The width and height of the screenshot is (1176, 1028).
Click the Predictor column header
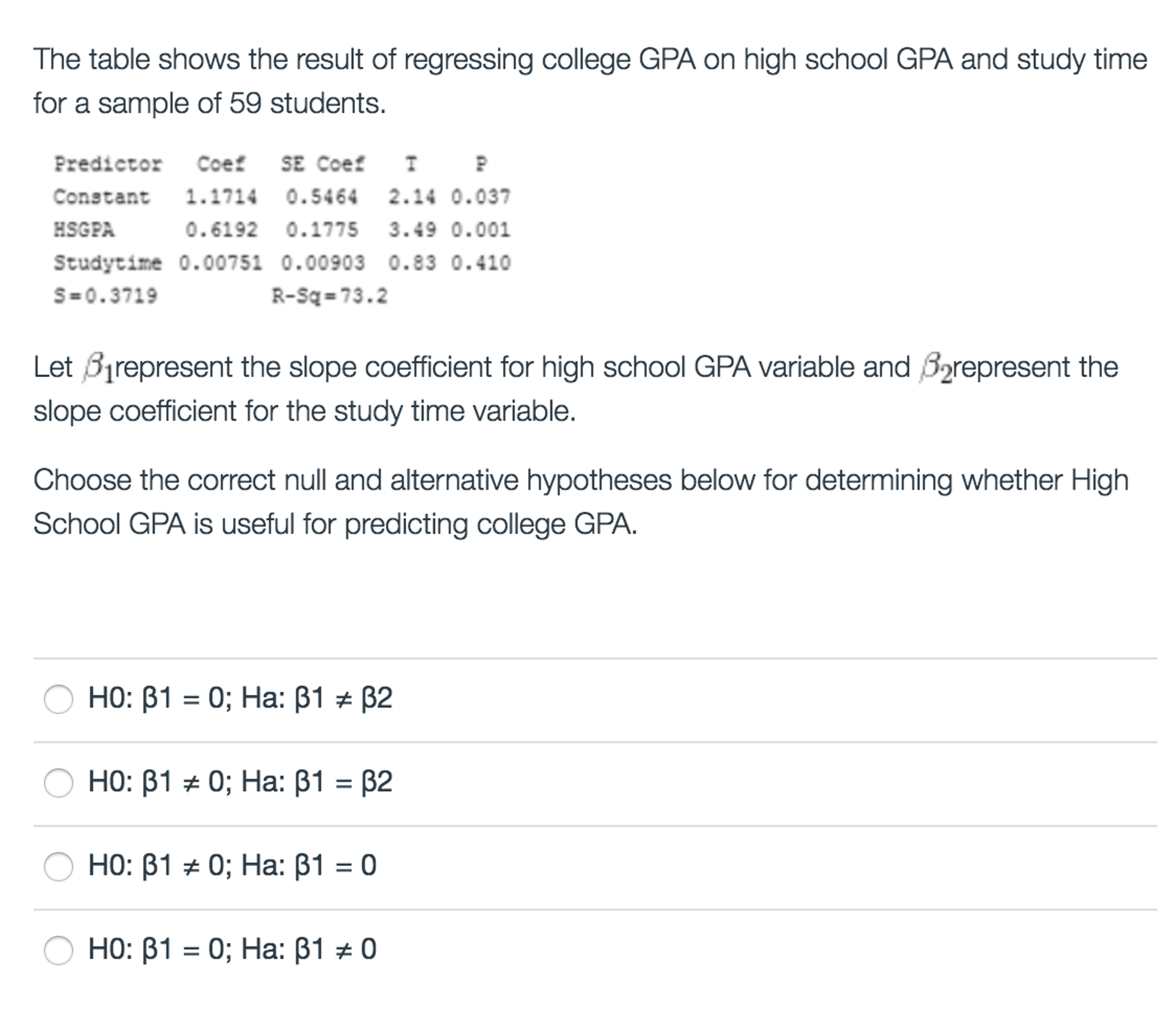pyautogui.click(x=108, y=164)
